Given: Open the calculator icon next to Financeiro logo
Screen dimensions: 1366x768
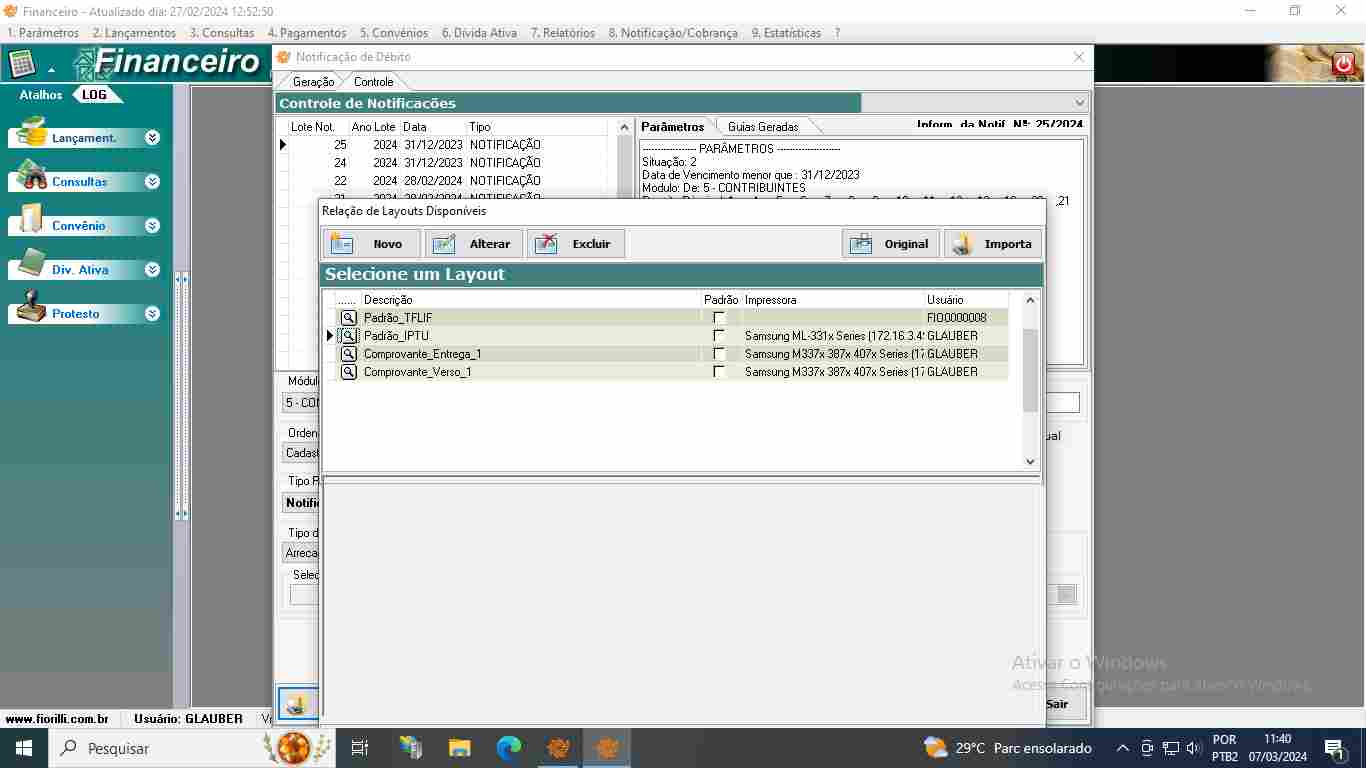Looking at the screenshot, I should (22, 64).
